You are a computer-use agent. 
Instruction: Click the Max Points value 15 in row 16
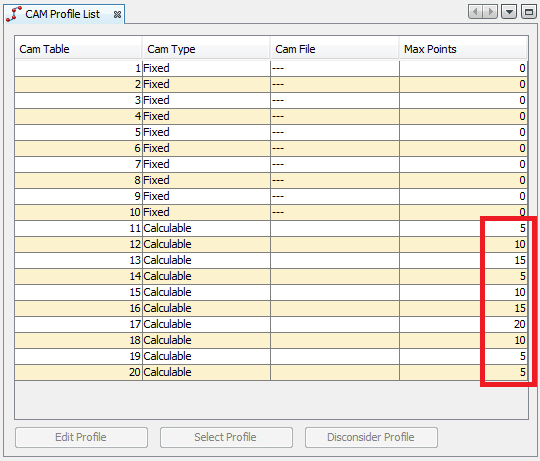pyautogui.click(x=464, y=308)
